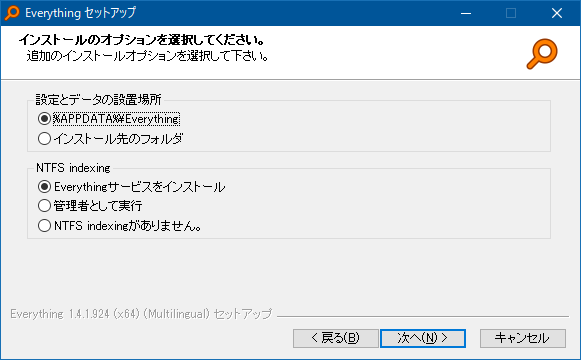The height and width of the screenshot is (360, 581).
Task: Click the 追加のインストールオプションを選択して下さい subtitle
Action: coord(147,56)
